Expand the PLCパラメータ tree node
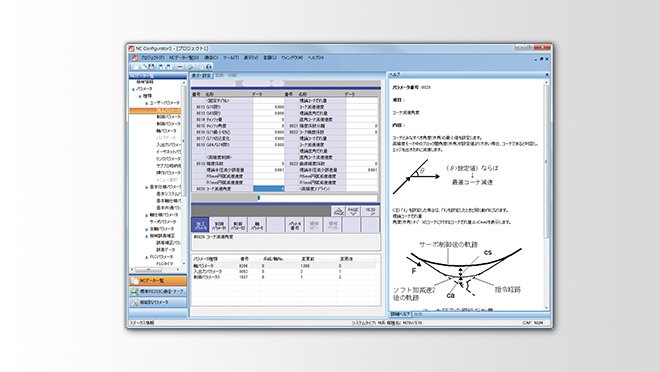Image resolution: width=660 pixels, height=372 pixels. pos(146,257)
